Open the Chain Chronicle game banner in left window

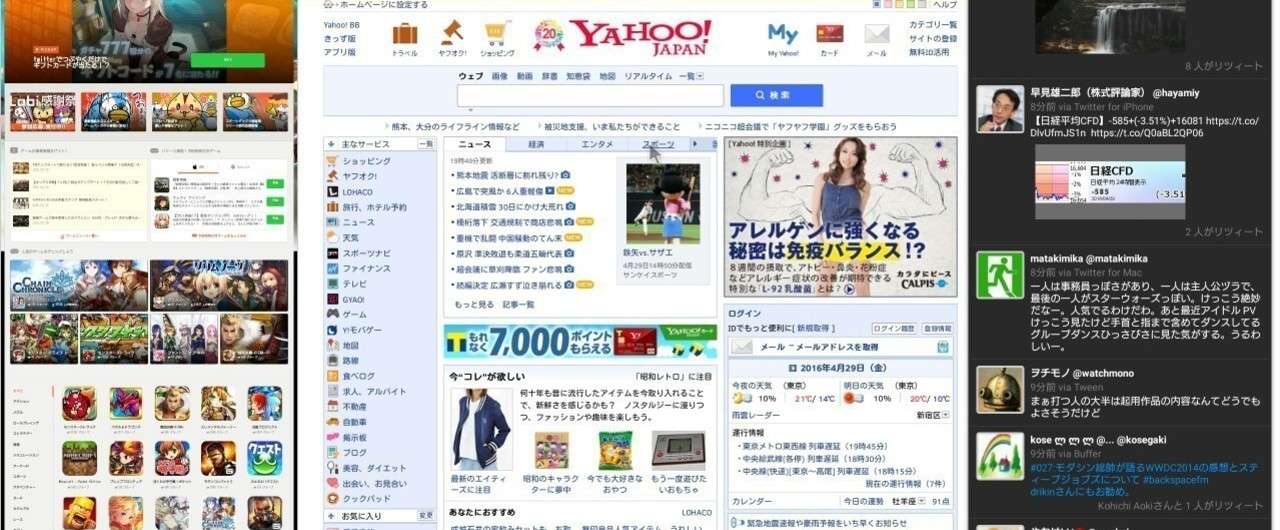tap(78, 286)
